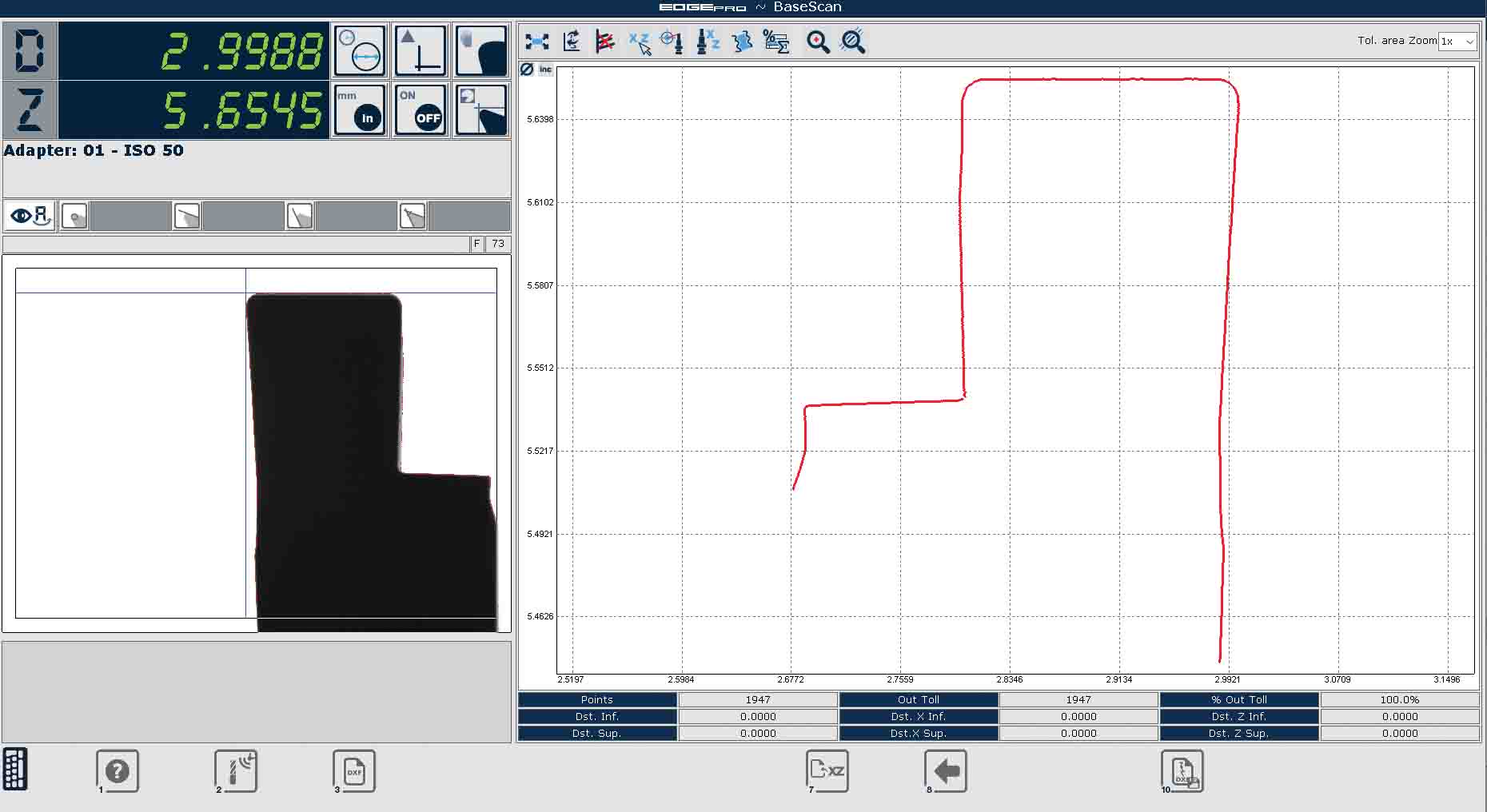Toggle the mm/in unit switch
Screen dimensions: 1487x812
click(359, 110)
